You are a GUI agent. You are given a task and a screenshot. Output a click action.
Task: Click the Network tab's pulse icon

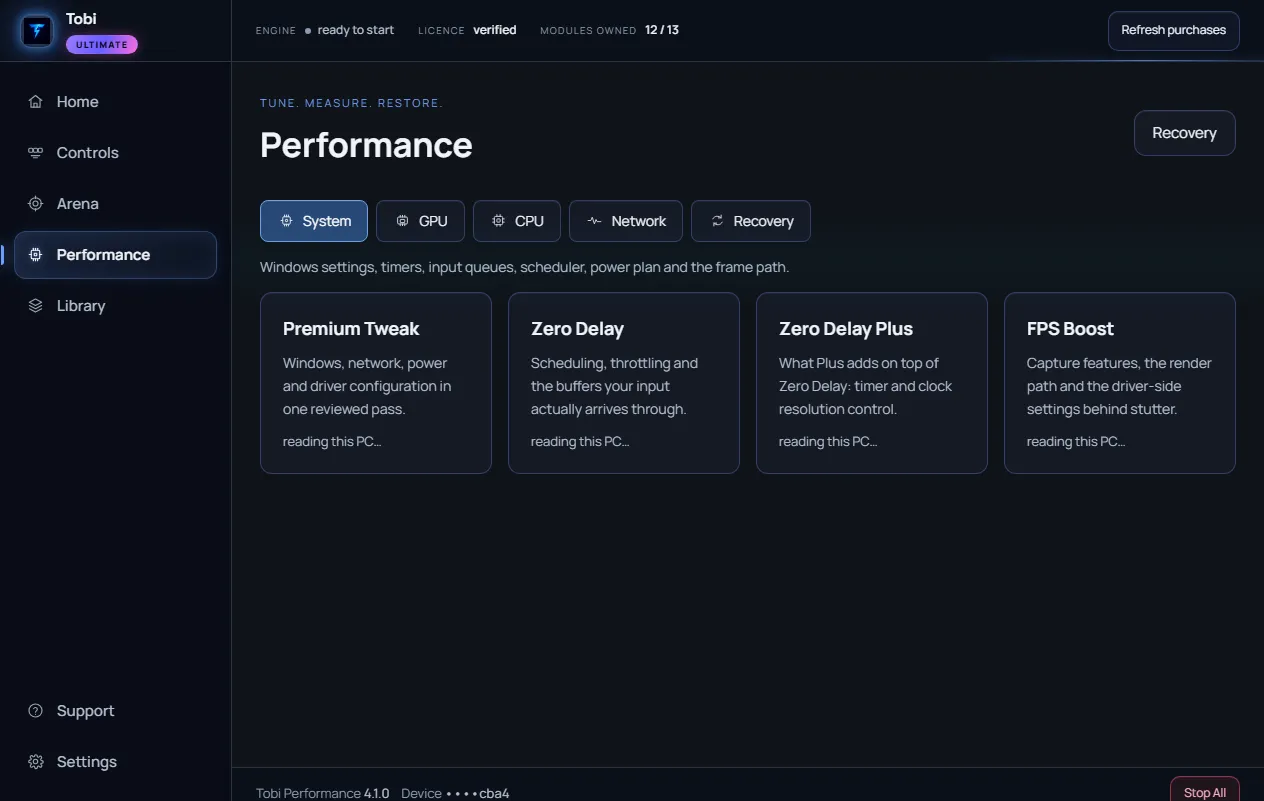(594, 221)
